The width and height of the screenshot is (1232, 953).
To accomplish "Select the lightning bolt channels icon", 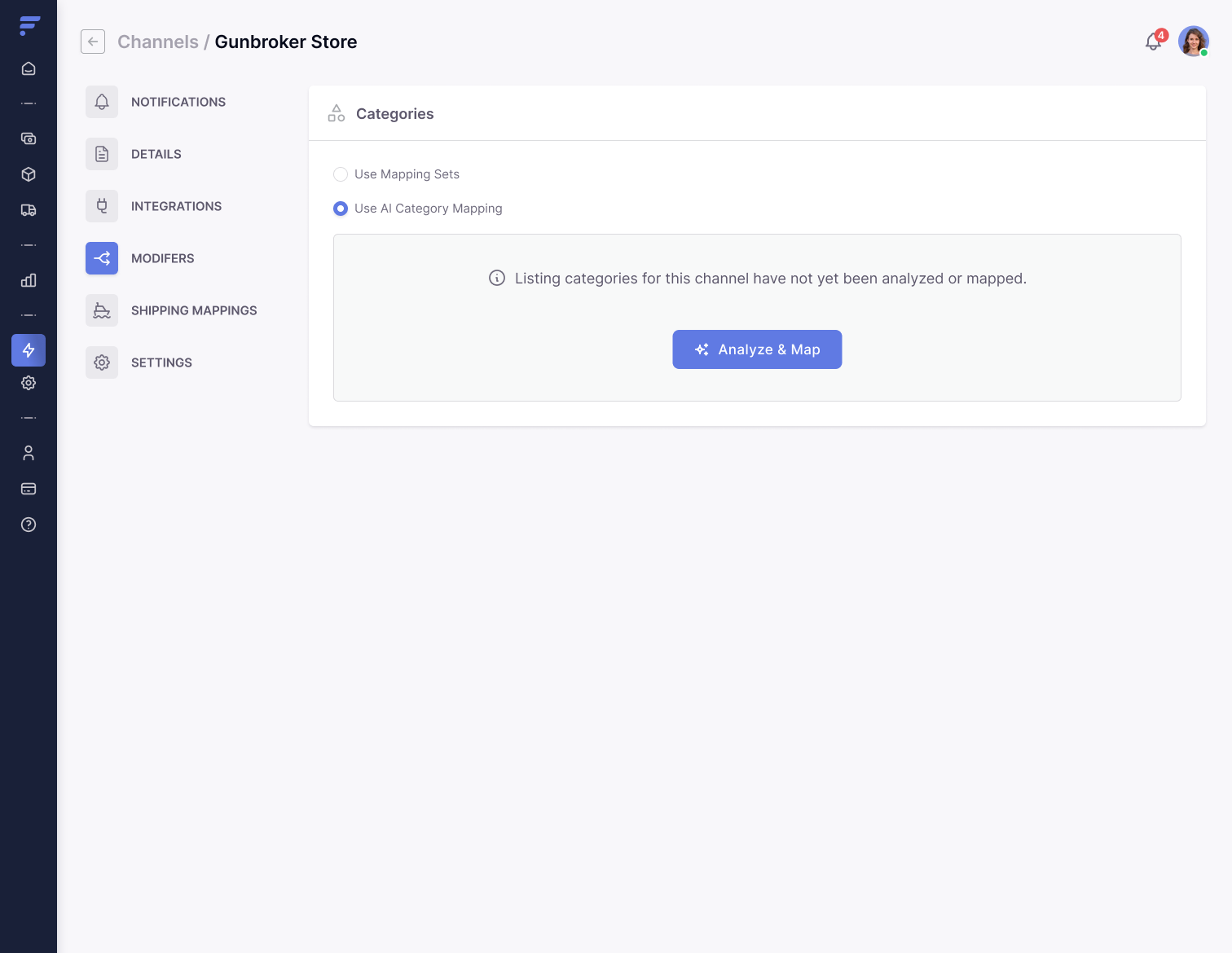I will (29, 350).
